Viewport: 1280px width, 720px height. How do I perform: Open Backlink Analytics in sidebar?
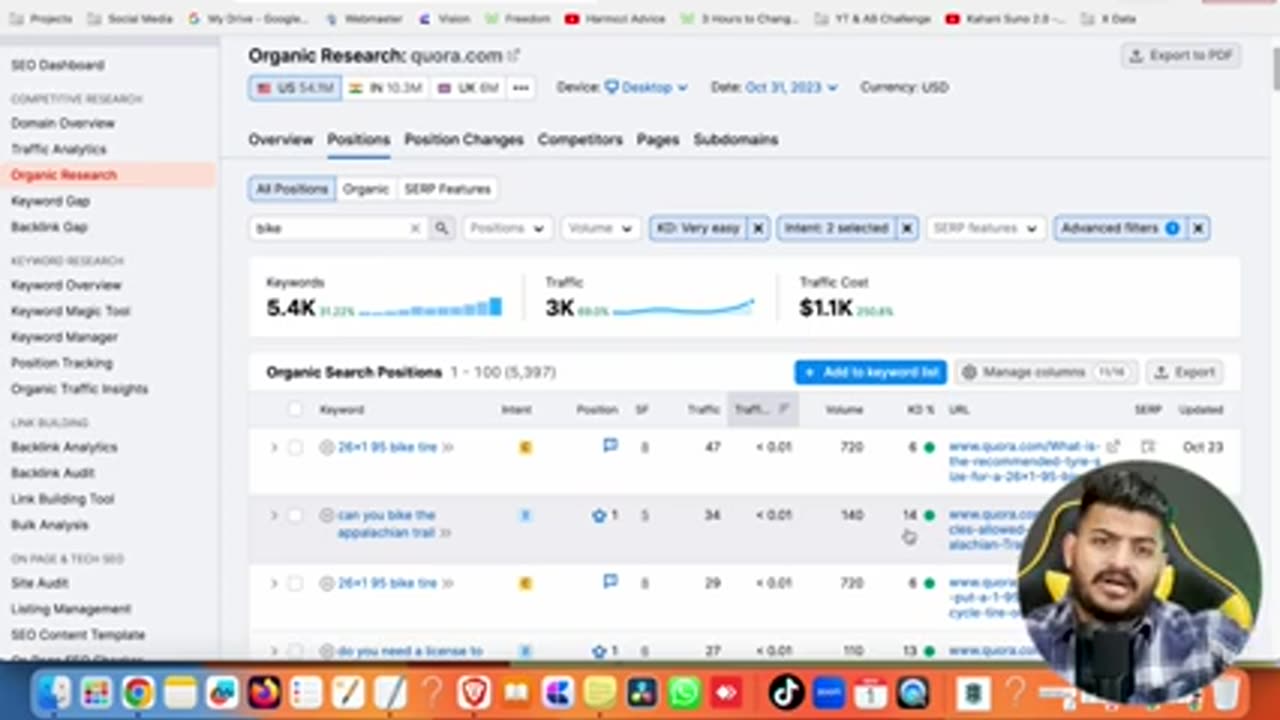click(64, 447)
